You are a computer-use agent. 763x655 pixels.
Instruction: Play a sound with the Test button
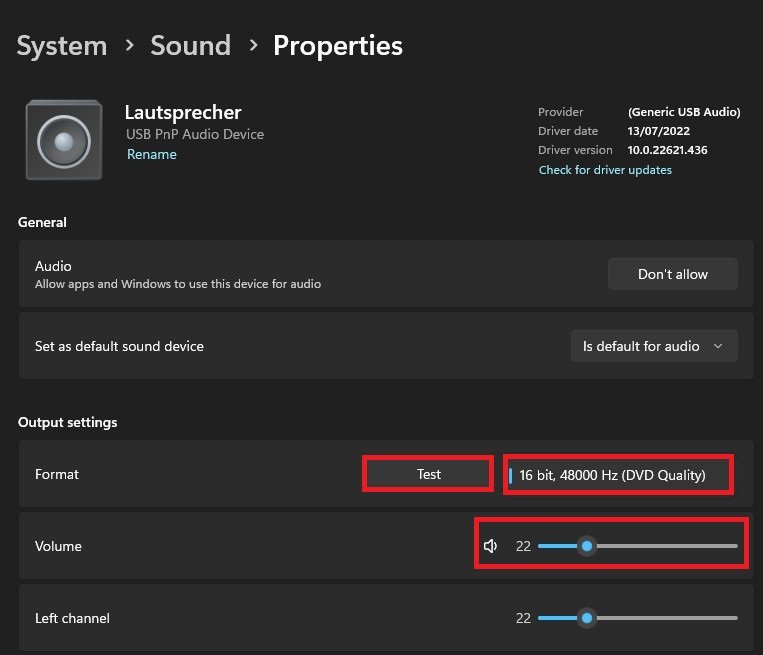(x=428, y=474)
